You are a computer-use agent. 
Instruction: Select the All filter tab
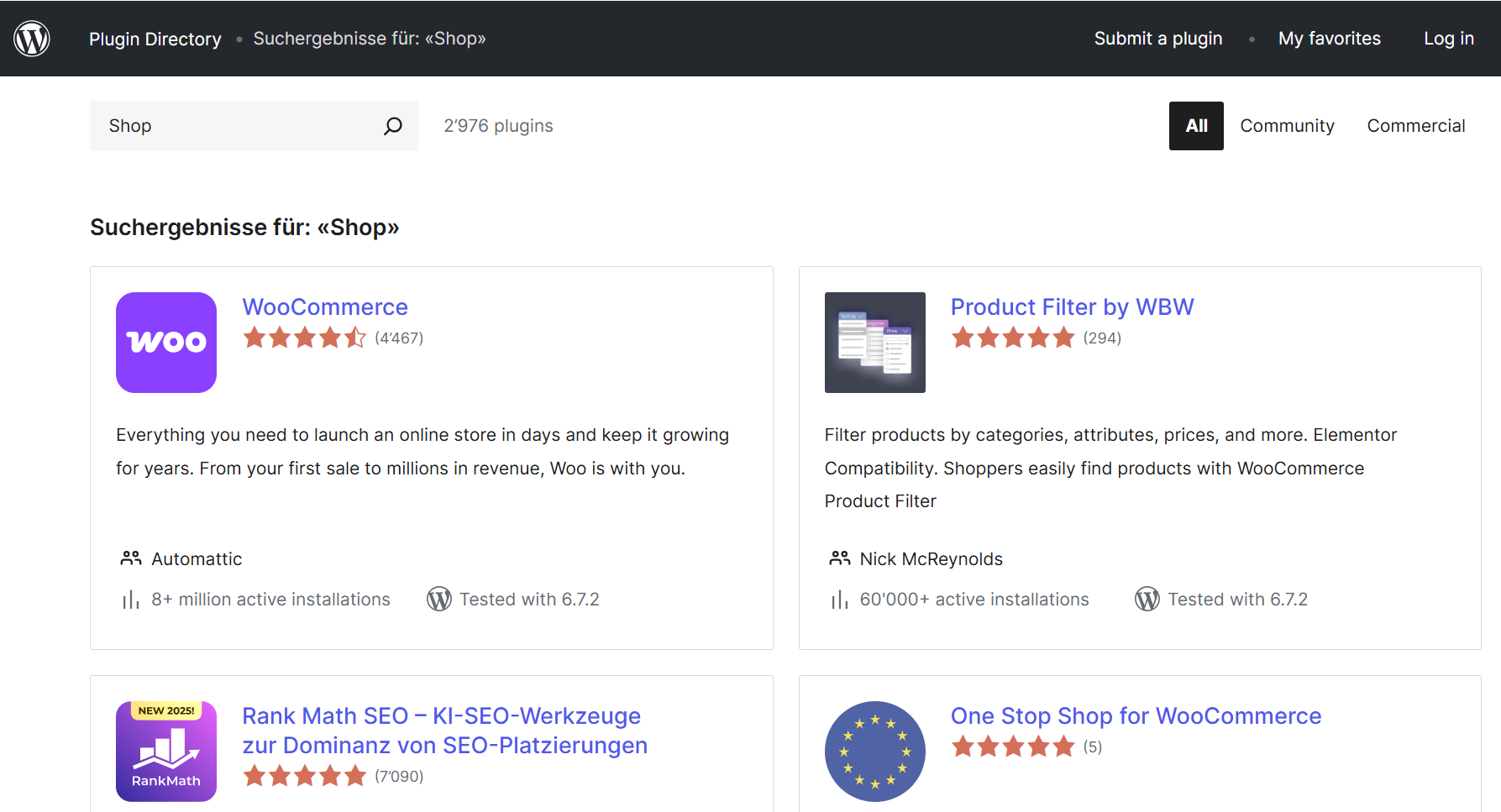1195,126
